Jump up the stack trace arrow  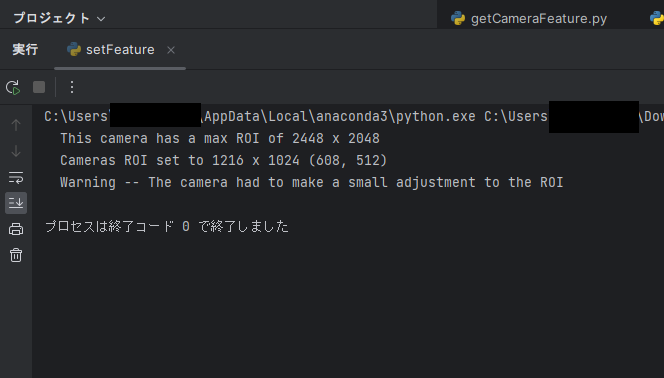[16, 125]
